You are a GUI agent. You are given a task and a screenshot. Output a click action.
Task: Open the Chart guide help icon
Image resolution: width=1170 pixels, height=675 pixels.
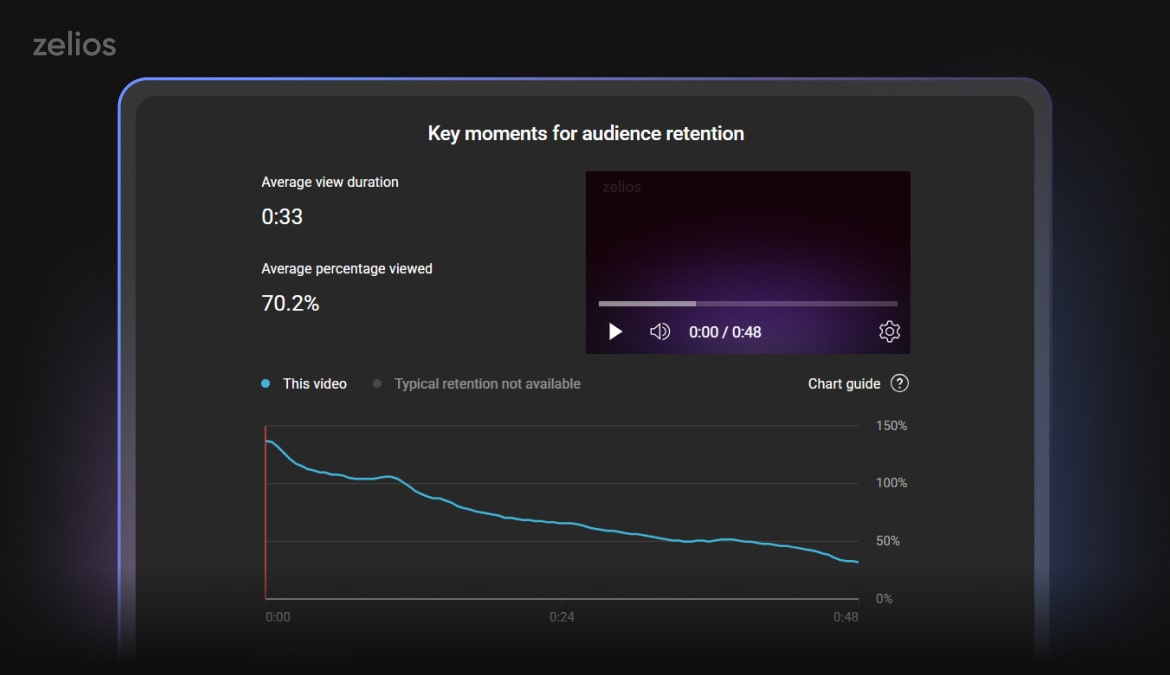coord(900,383)
